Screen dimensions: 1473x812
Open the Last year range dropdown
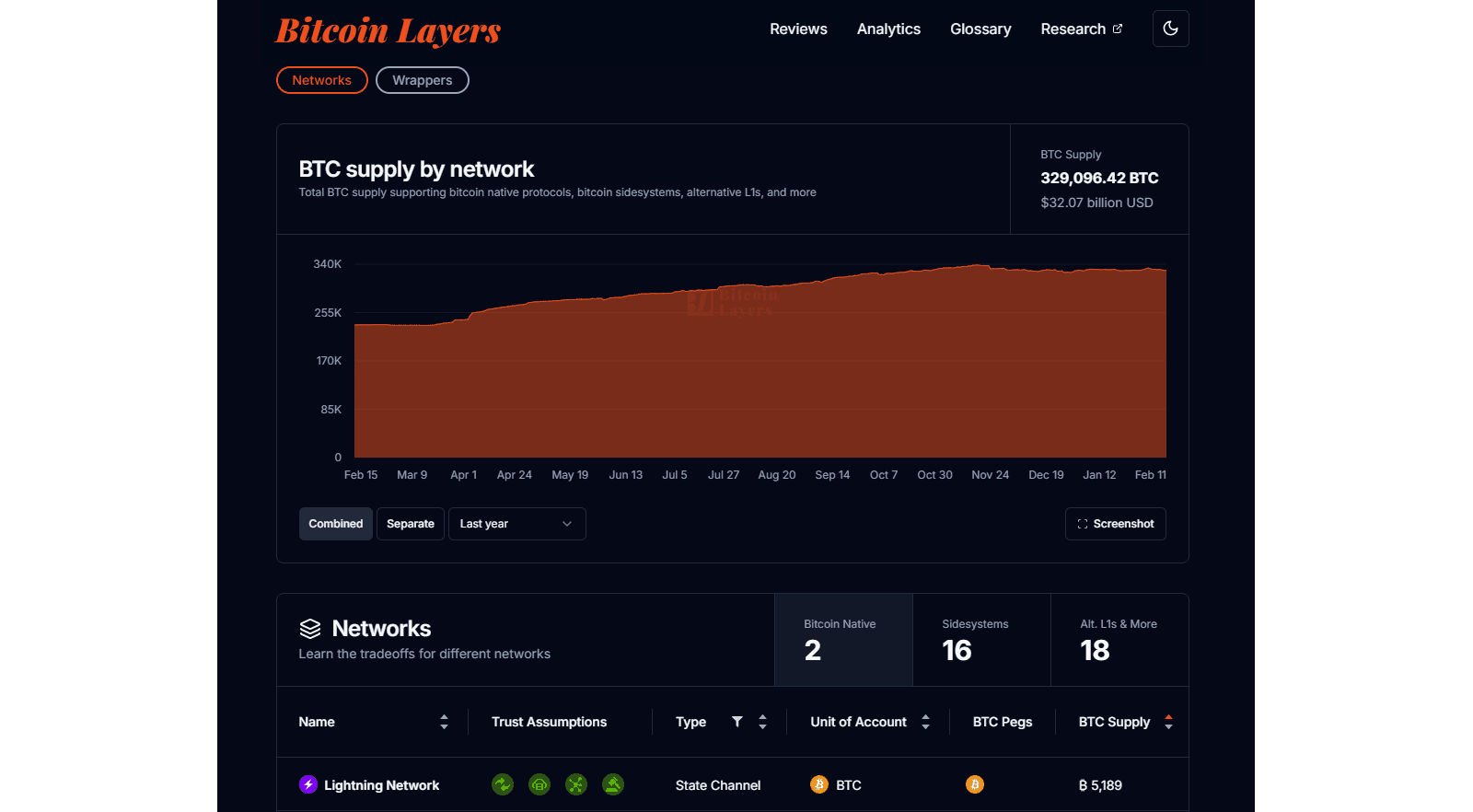coord(516,524)
